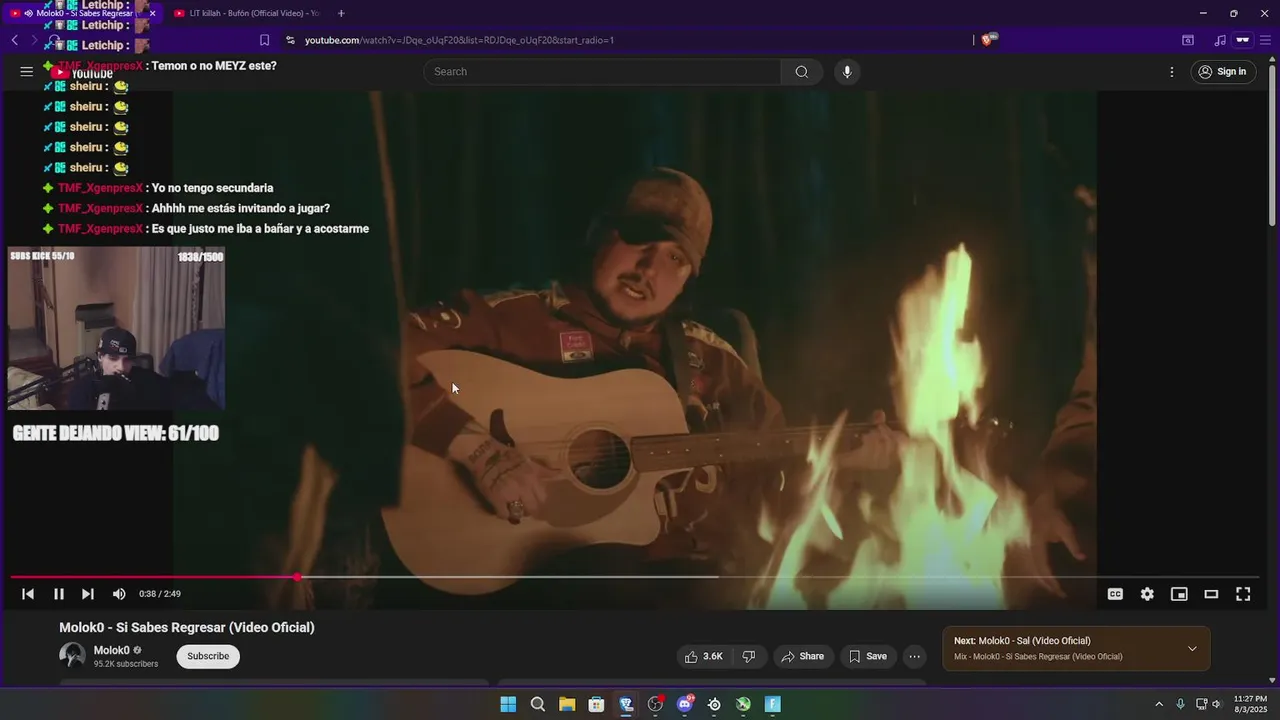Mute the video volume
Image resolution: width=1280 pixels, height=720 pixels.
(x=119, y=594)
